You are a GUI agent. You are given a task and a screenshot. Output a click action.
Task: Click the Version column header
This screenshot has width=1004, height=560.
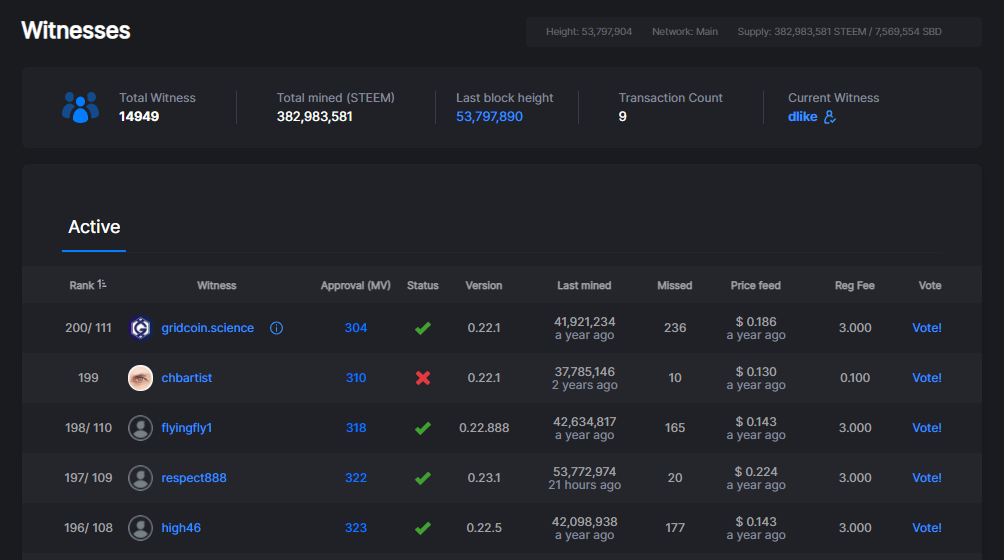pos(483,285)
